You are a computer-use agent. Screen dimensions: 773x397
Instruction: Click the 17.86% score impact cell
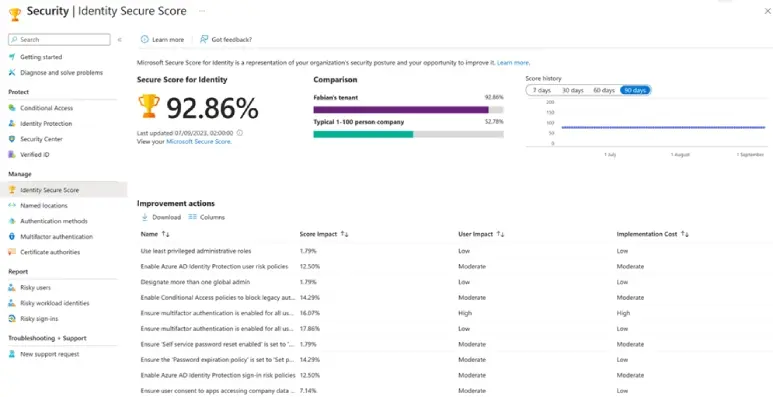pos(310,328)
